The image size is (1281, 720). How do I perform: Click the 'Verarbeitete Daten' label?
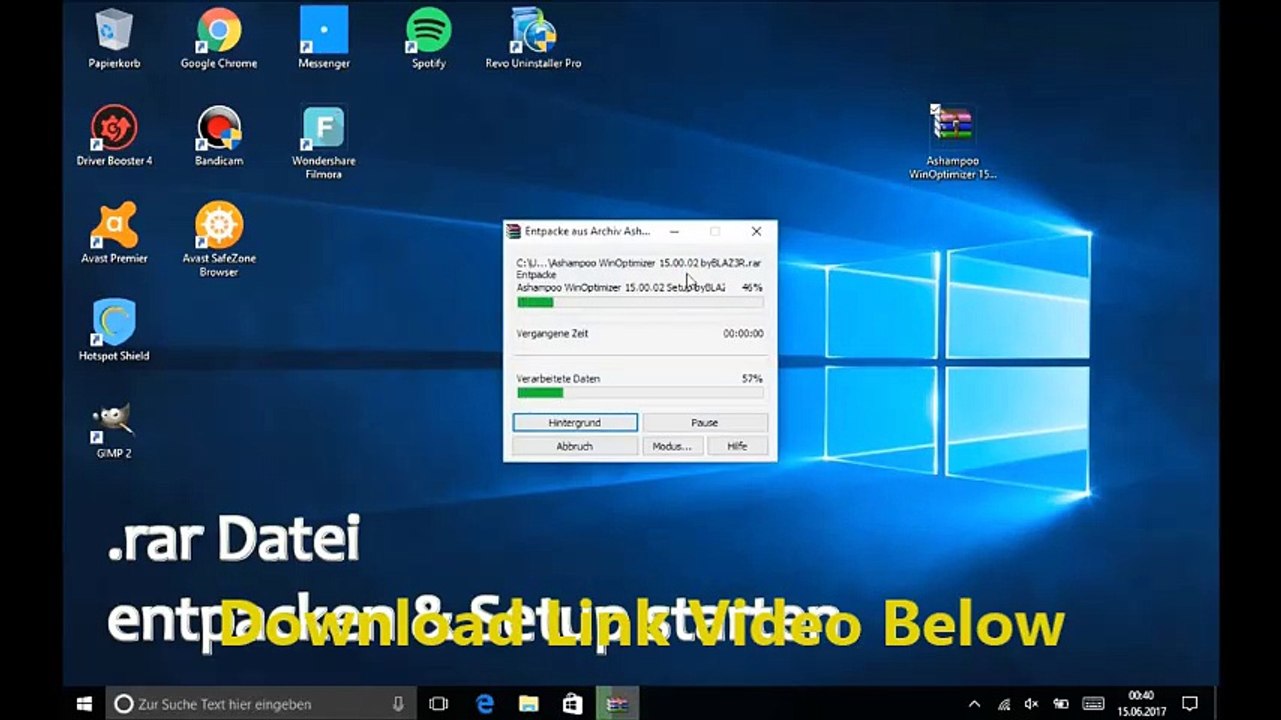(x=558, y=379)
